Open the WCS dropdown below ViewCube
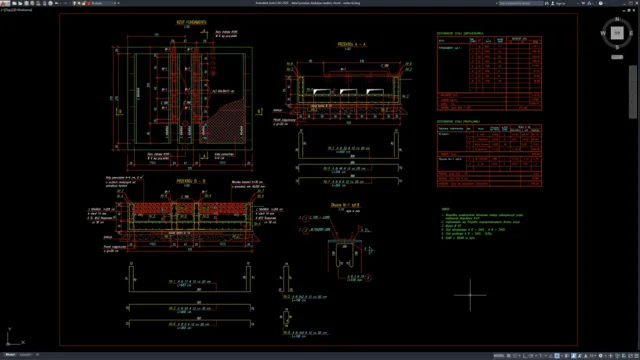The image size is (640, 360). click(617, 57)
